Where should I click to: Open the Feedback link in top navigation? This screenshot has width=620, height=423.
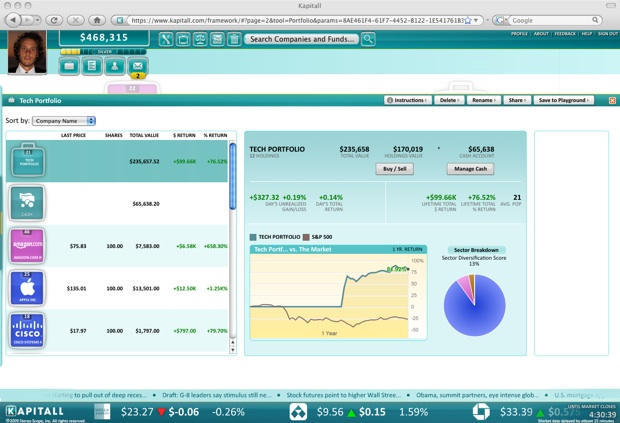[x=565, y=34]
